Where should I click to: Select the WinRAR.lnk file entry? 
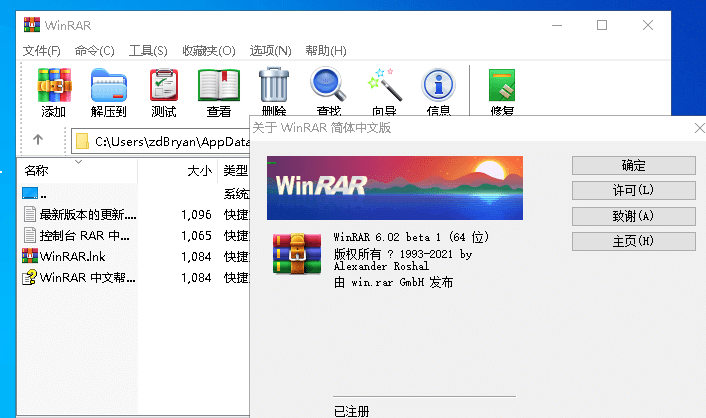tap(72, 256)
